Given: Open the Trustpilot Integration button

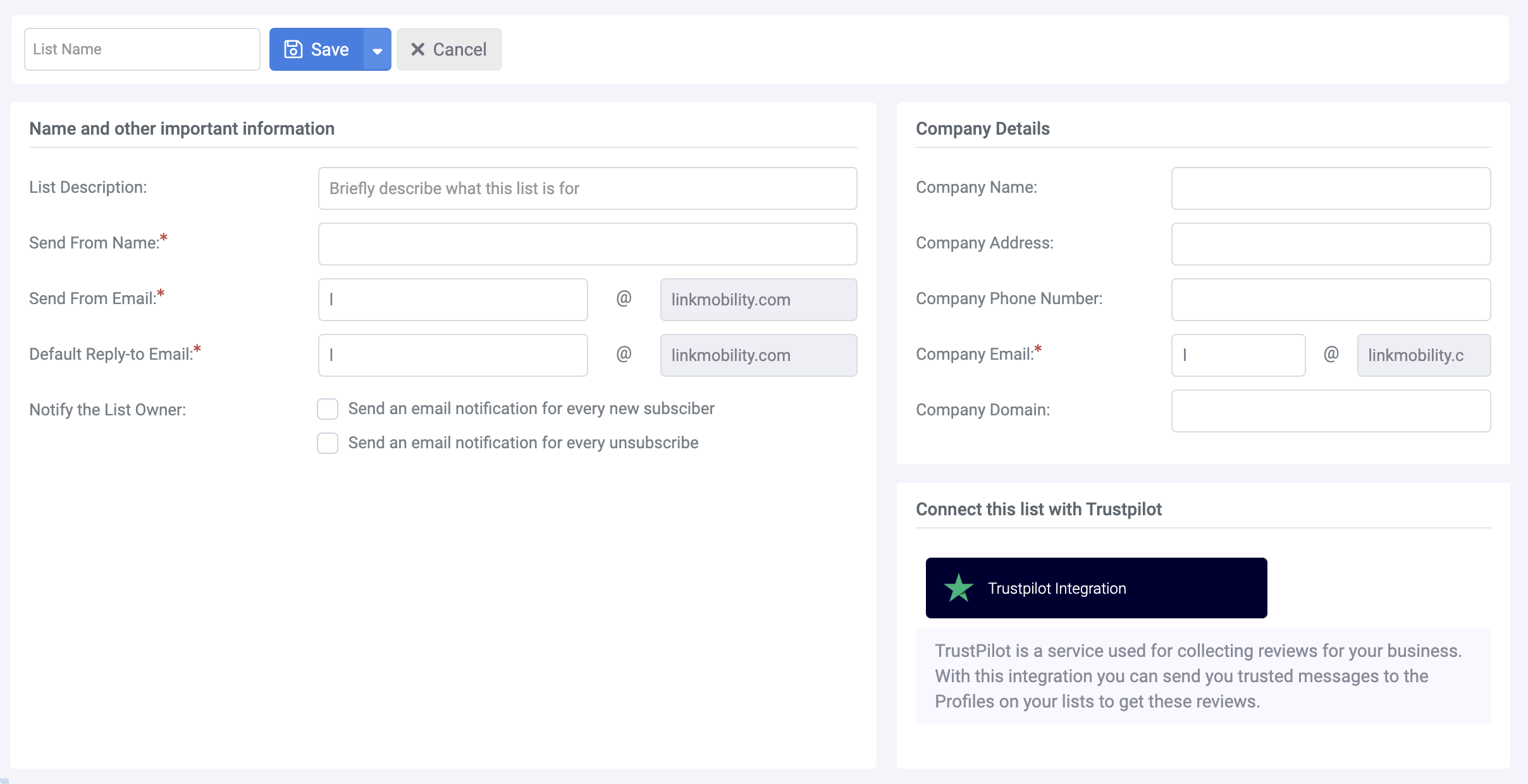Looking at the screenshot, I should 1096,588.
